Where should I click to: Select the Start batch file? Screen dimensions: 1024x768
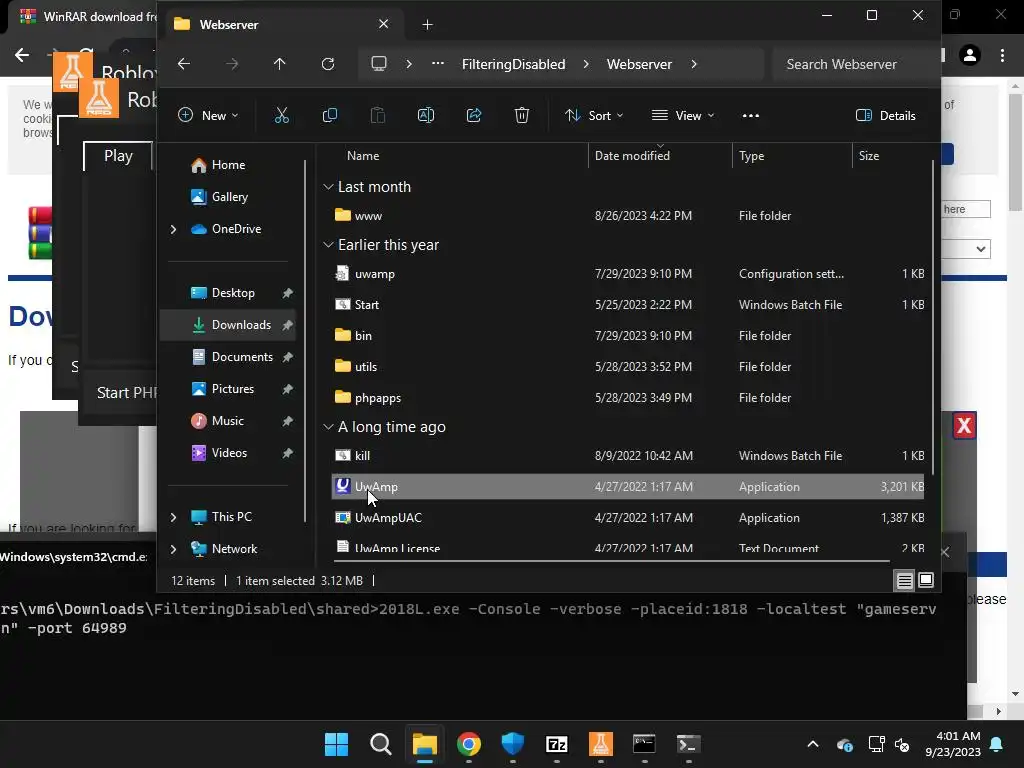[628, 304]
